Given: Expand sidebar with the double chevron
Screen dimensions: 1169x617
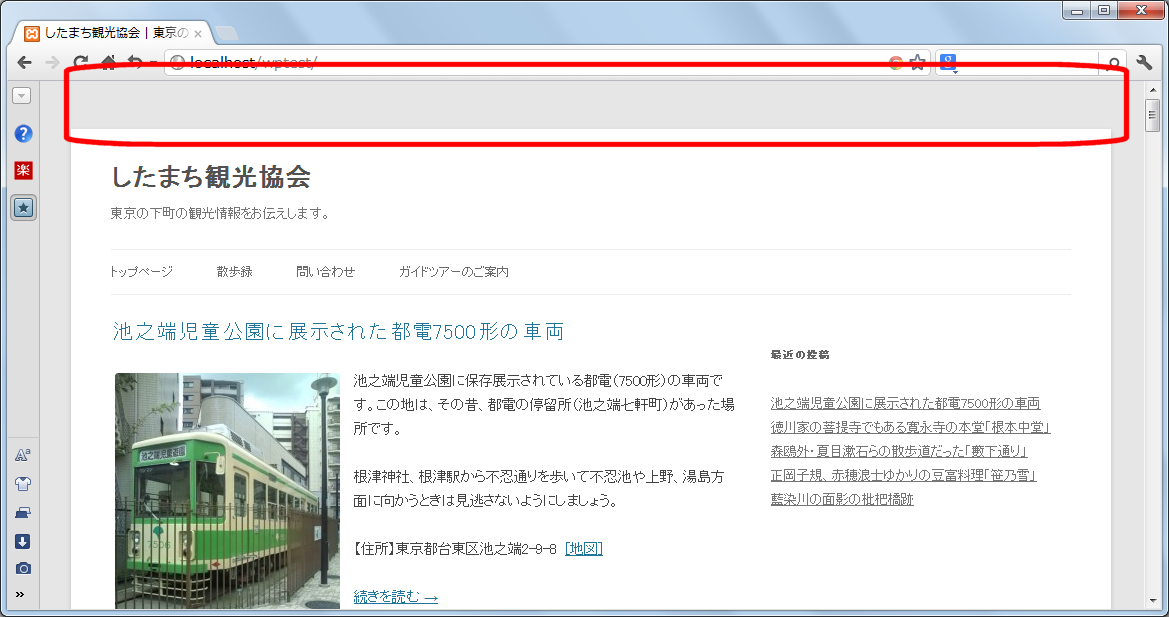Looking at the screenshot, I should pyautogui.click(x=20, y=595).
